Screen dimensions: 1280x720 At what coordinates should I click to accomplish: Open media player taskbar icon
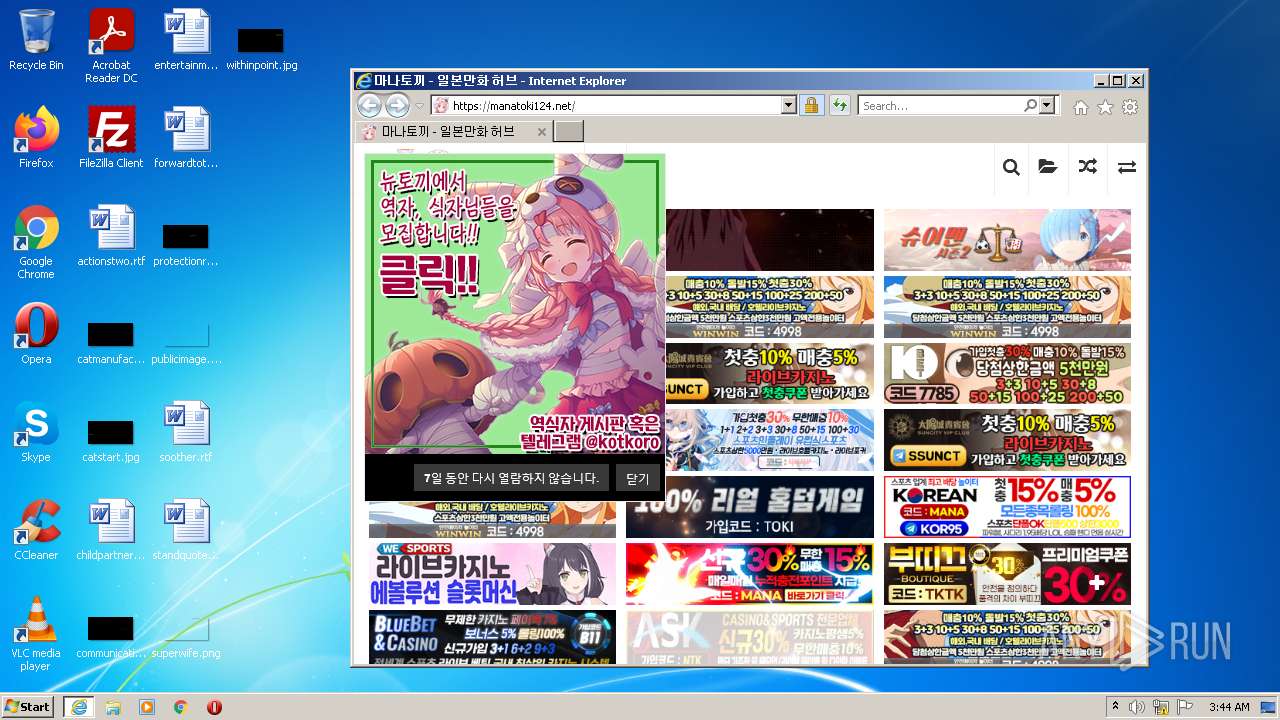pyautogui.click(x=147, y=707)
